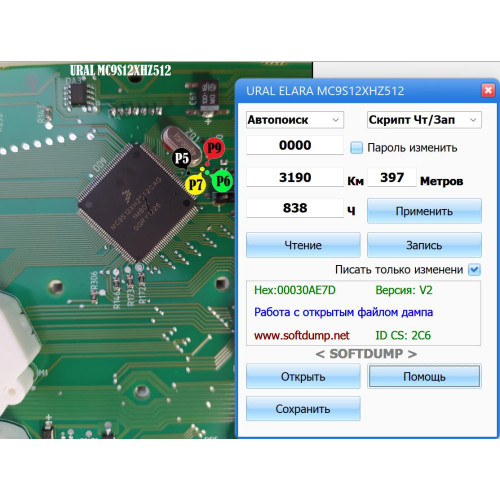This screenshot has height=500, width=500.
Task: Click the yellow P7 pin marker
Action: point(195,184)
